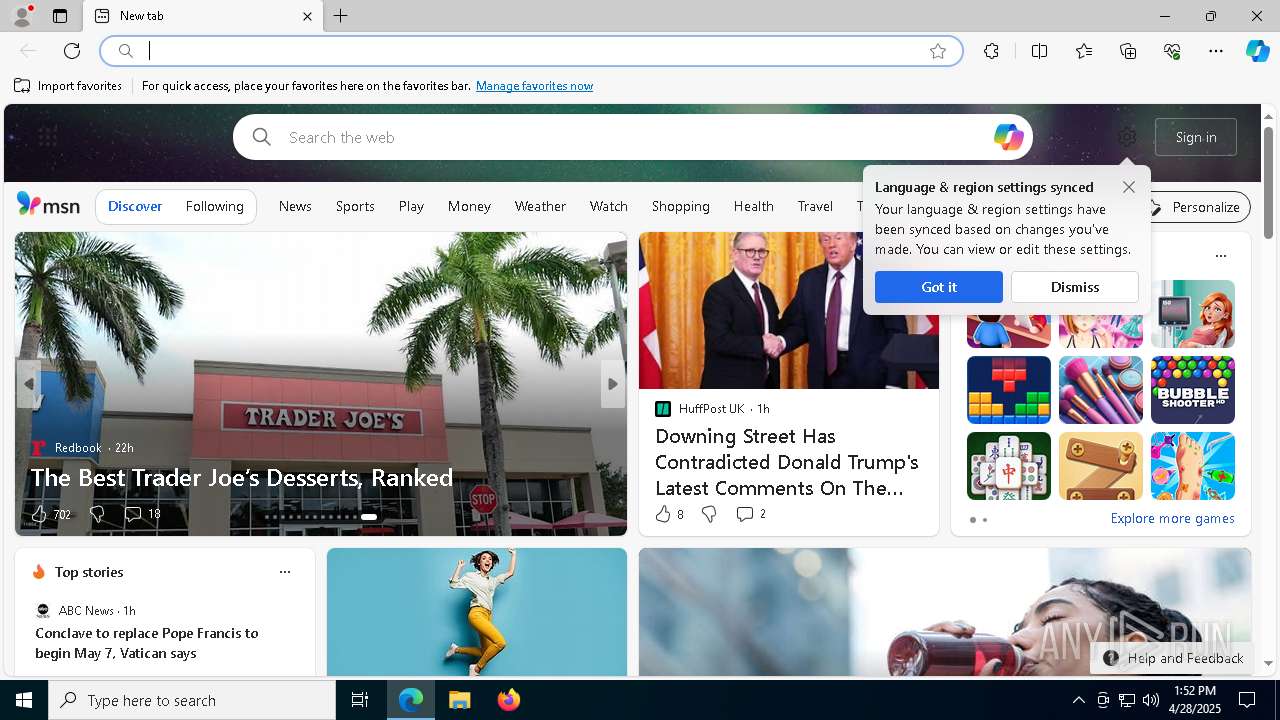Launch the Mahjong game tile
The height and width of the screenshot is (720, 1280).
[x=1009, y=466]
